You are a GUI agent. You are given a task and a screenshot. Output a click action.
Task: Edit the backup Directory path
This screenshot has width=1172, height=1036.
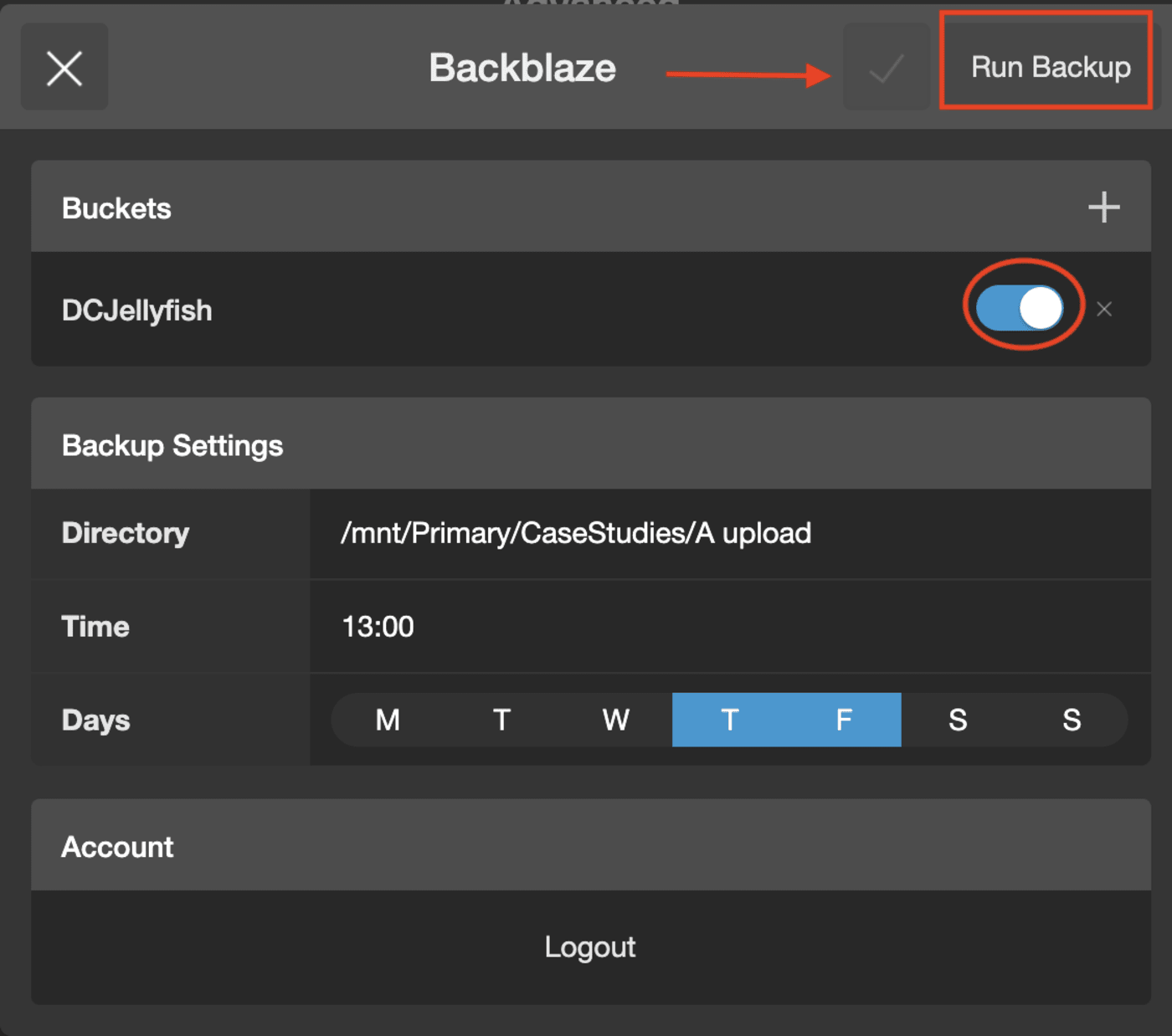point(576,533)
